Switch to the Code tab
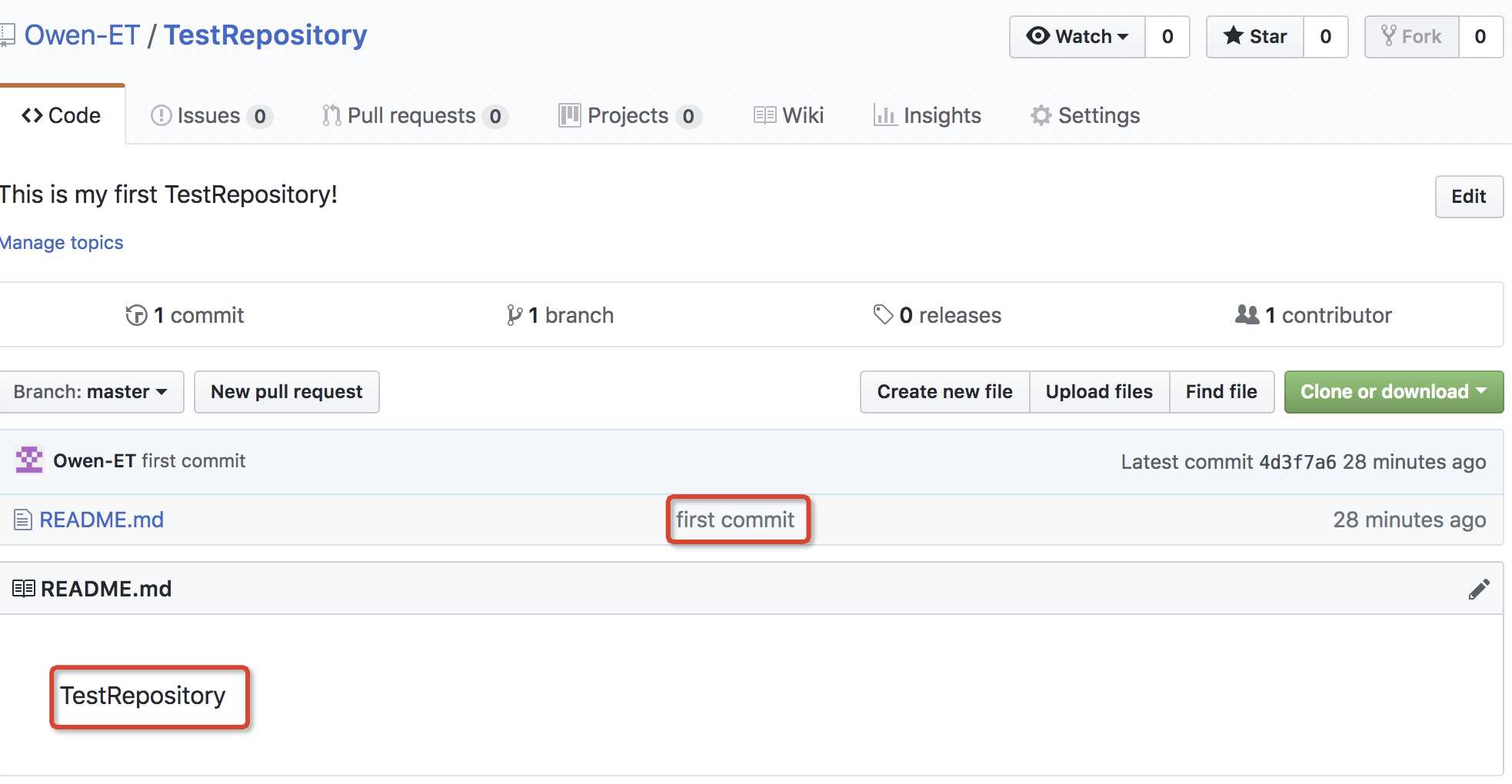Screen dimensions: 1512x784 (62, 115)
